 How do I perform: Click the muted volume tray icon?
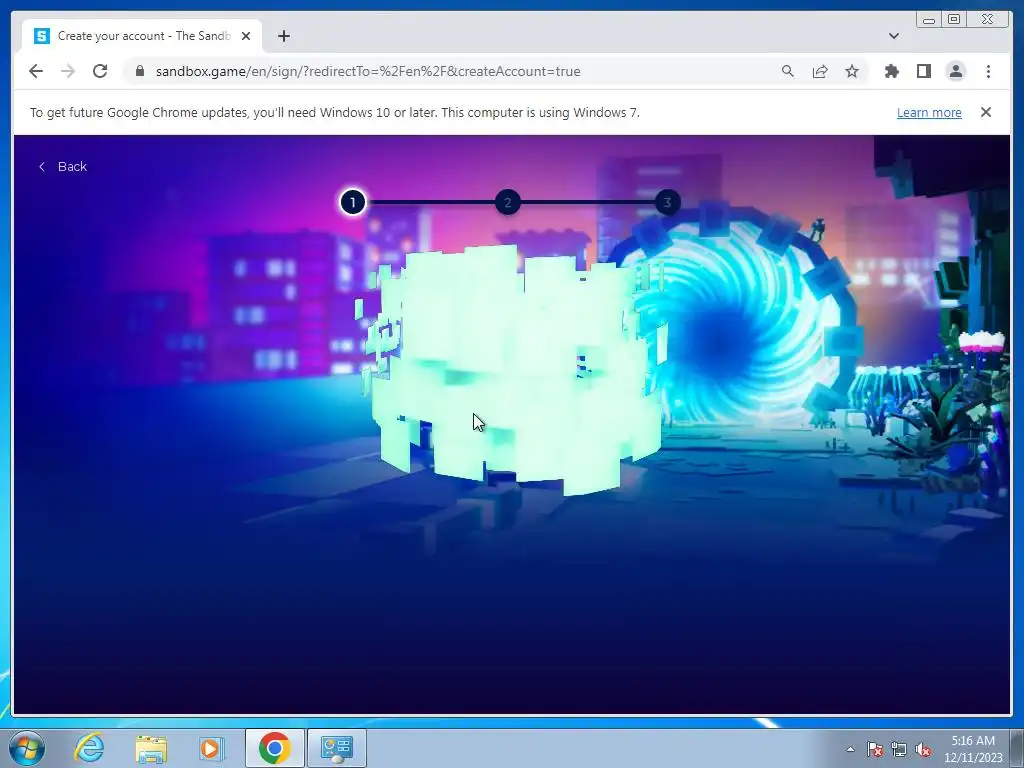[923, 749]
